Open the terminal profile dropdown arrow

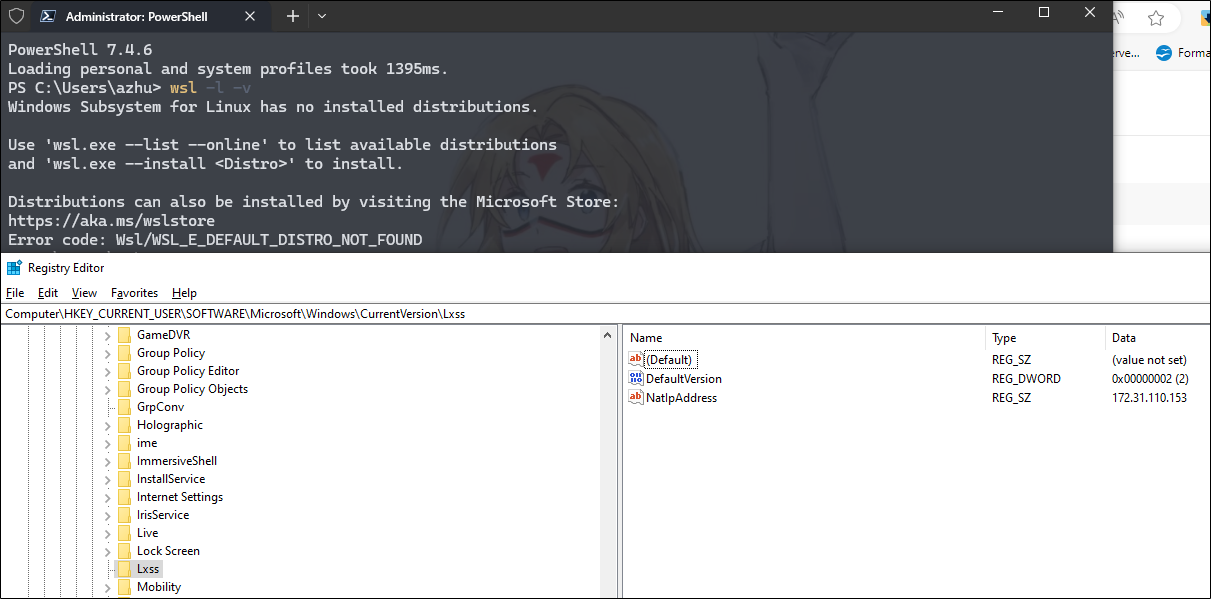pos(322,16)
